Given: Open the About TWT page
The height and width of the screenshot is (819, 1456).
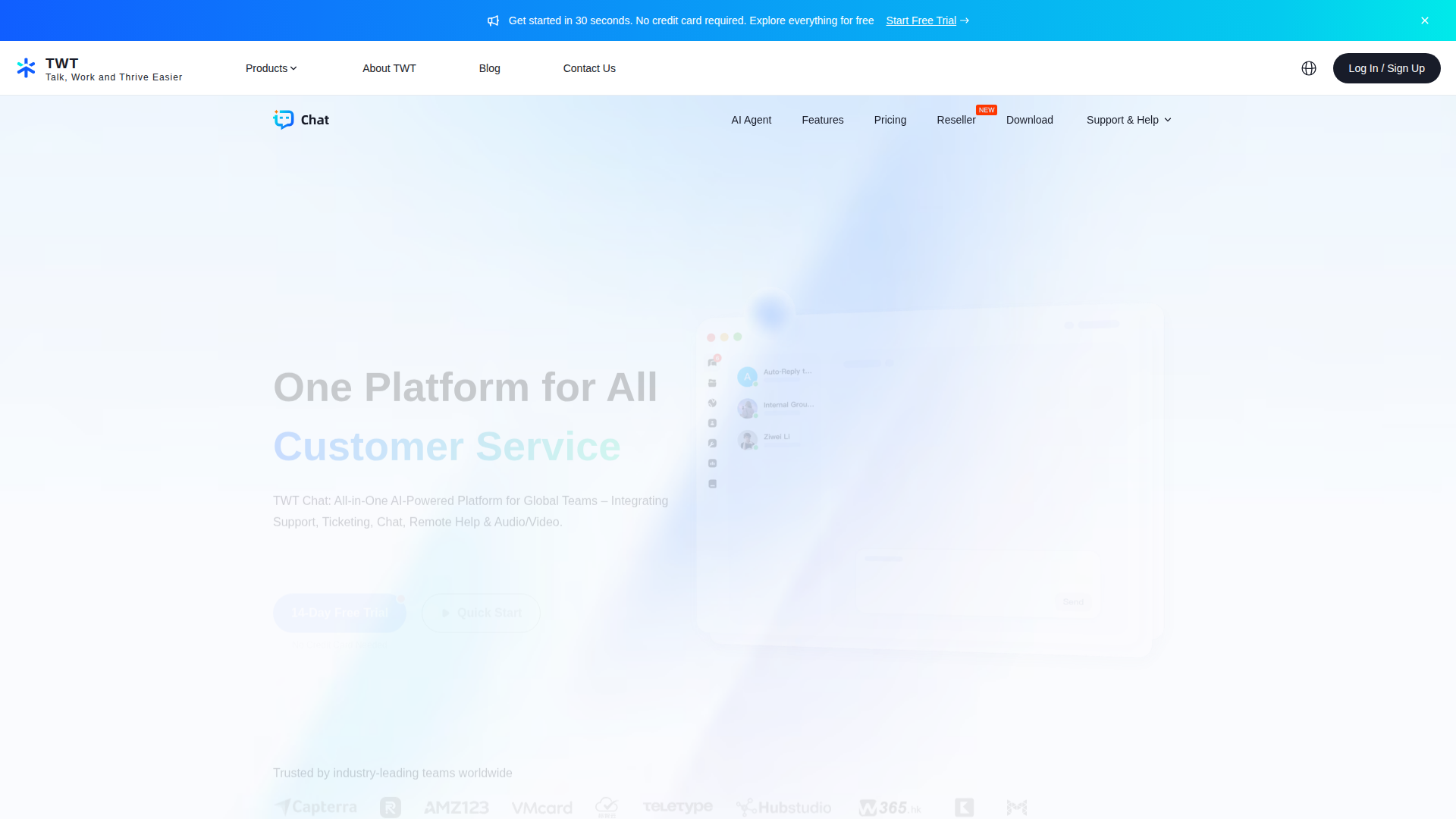Looking at the screenshot, I should coord(389,68).
